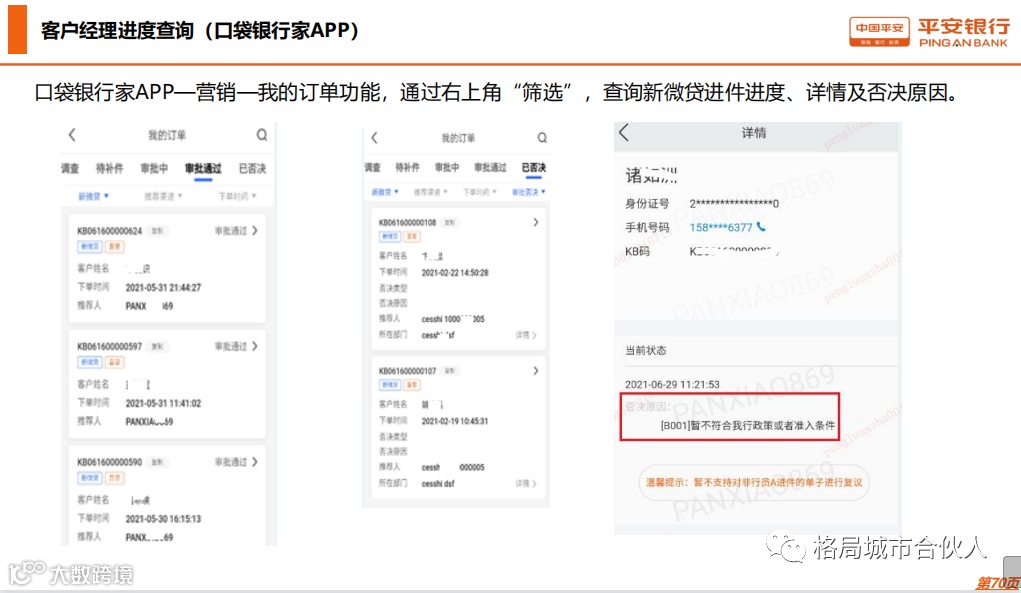Click timestamp 2021-05-31 21:44:27
1021x593 pixels.
coord(163,287)
